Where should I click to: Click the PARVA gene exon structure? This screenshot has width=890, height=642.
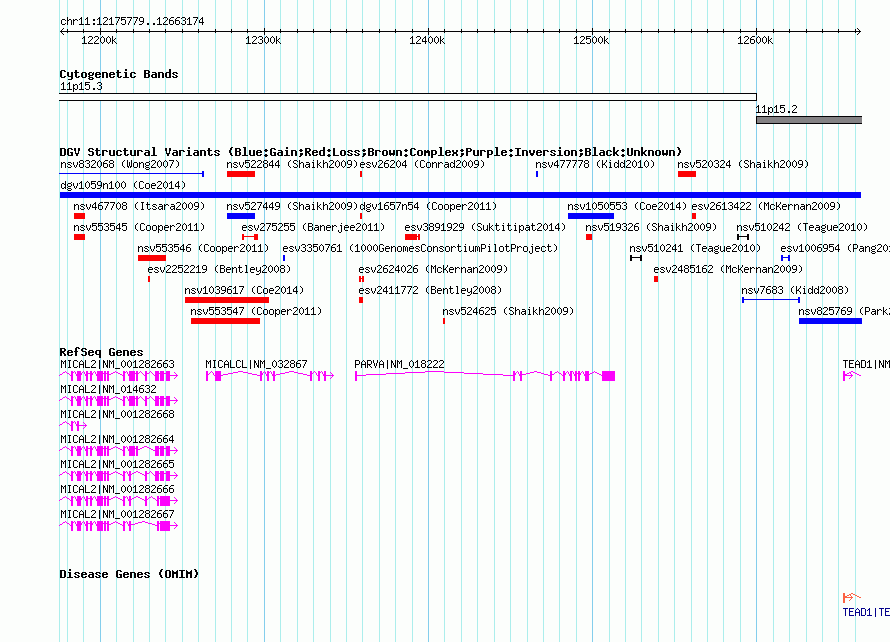pos(485,376)
